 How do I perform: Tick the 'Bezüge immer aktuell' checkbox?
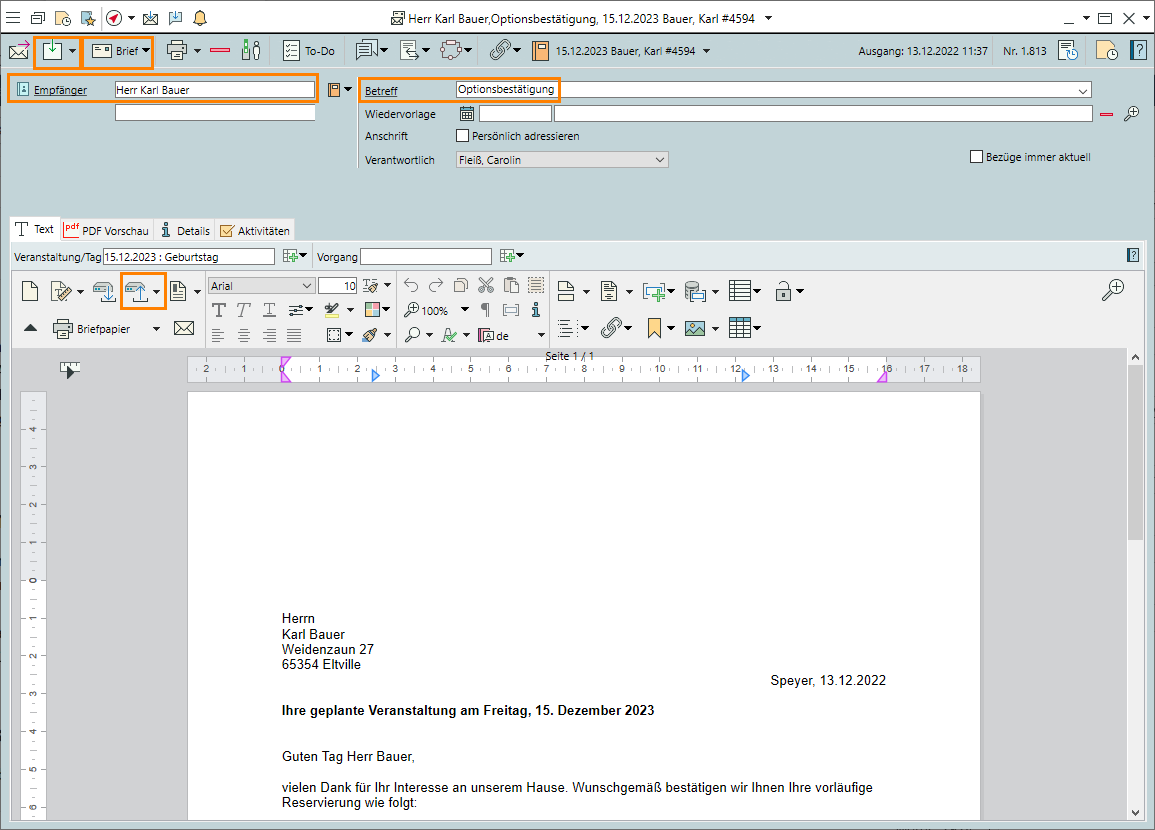(x=977, y=157)
